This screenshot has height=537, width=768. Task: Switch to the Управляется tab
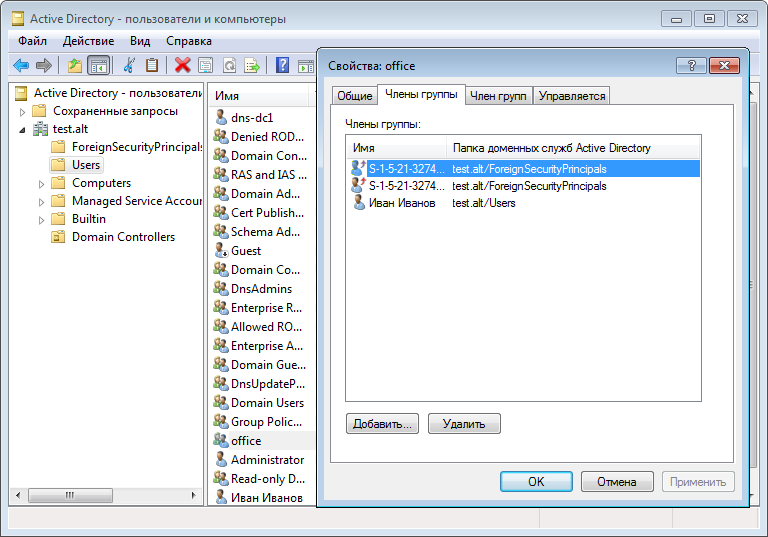pos(572,96)
